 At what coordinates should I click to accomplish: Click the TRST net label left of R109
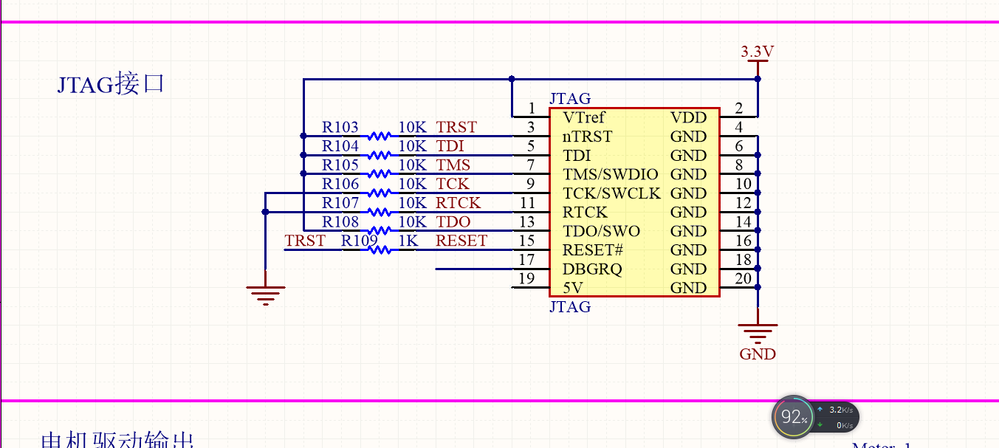tap(305, 241)
